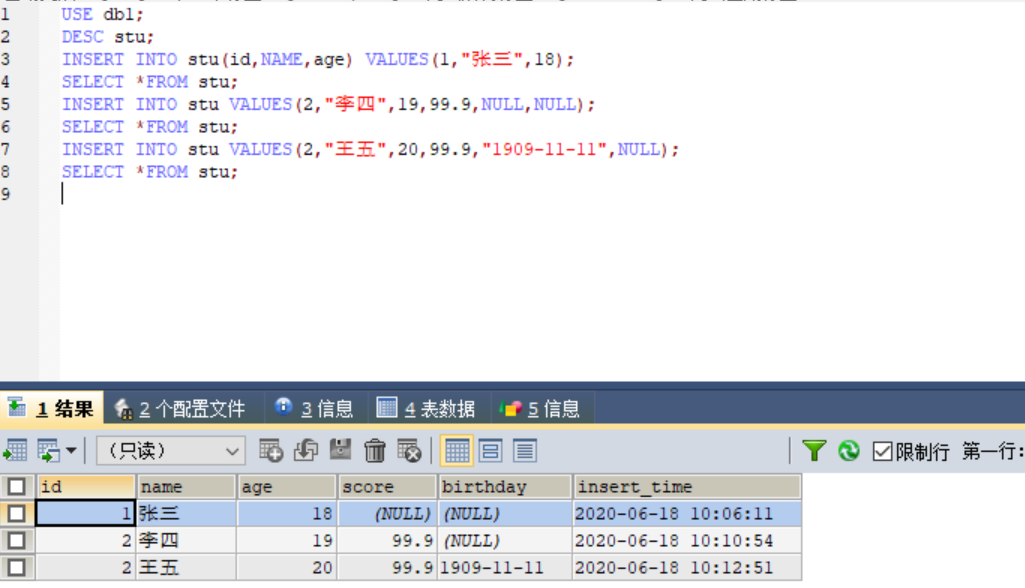Select the age cell showing 19

coord(287,540)
